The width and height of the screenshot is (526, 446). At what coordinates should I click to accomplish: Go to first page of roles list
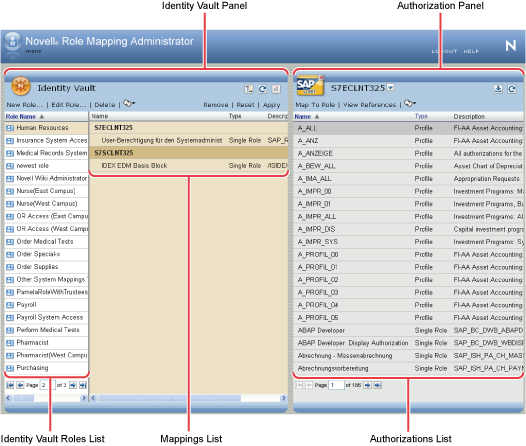tap(10, 385)
